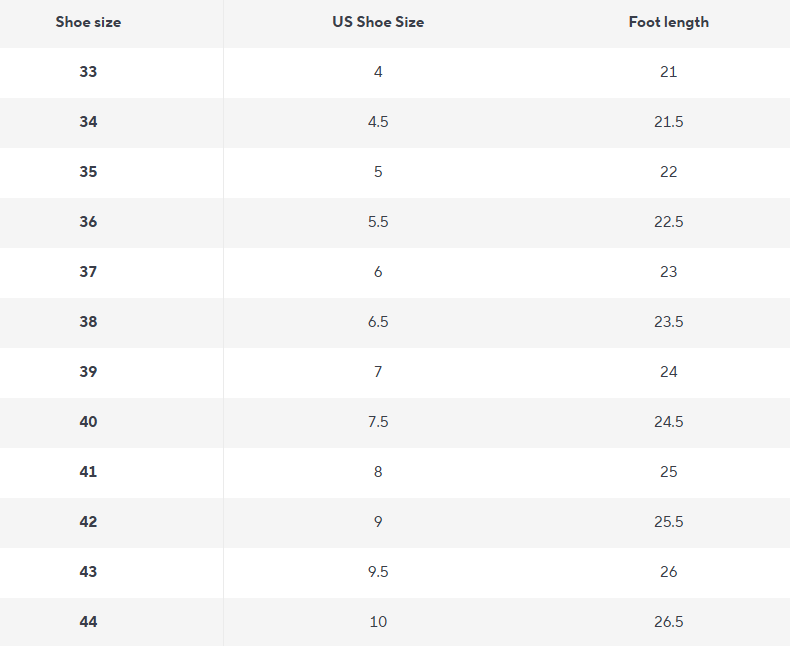Click shoe size 44 in last row
Image resolution: width=790 pixels, height=646 pixels.
pos(88,622)
